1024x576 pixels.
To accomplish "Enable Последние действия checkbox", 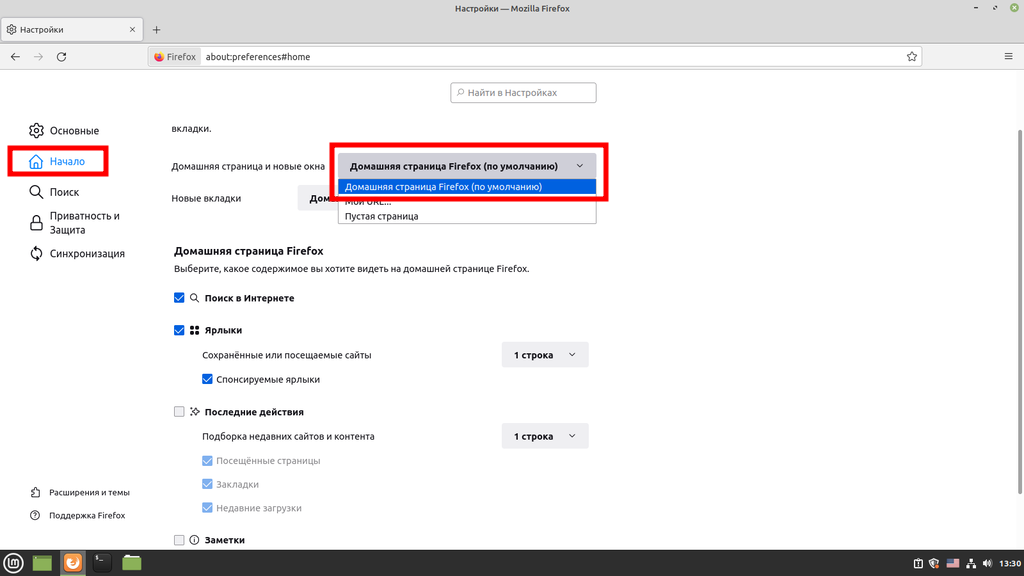I will (180, 411).
